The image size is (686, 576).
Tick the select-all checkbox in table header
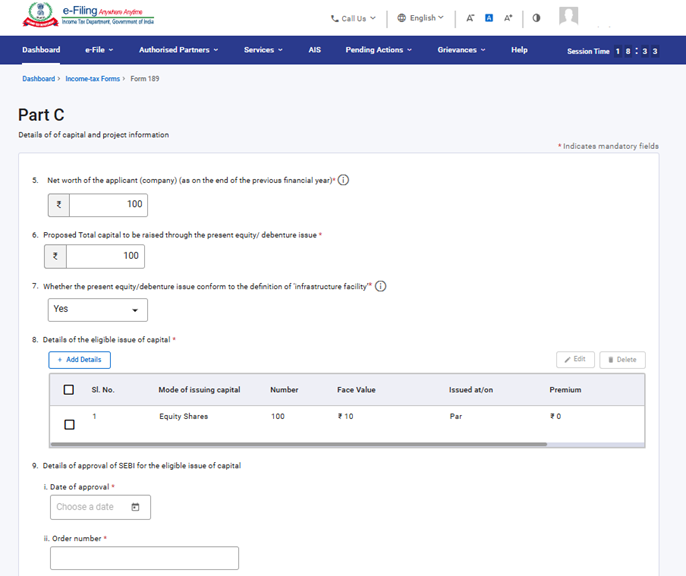point(69,390)
